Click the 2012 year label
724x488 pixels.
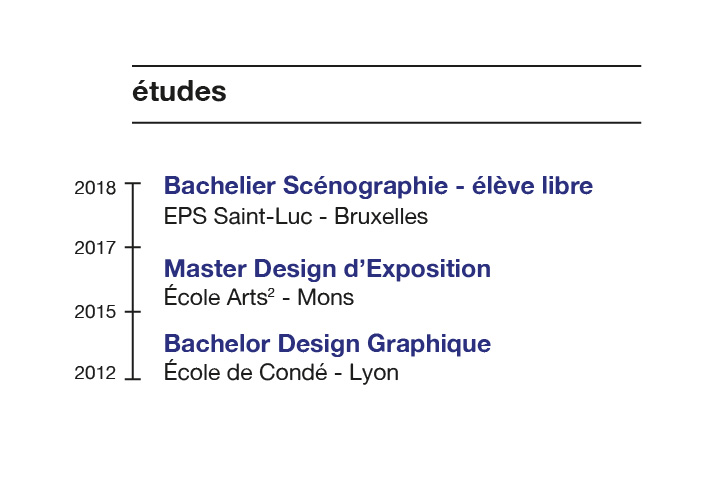coord(95,373)
